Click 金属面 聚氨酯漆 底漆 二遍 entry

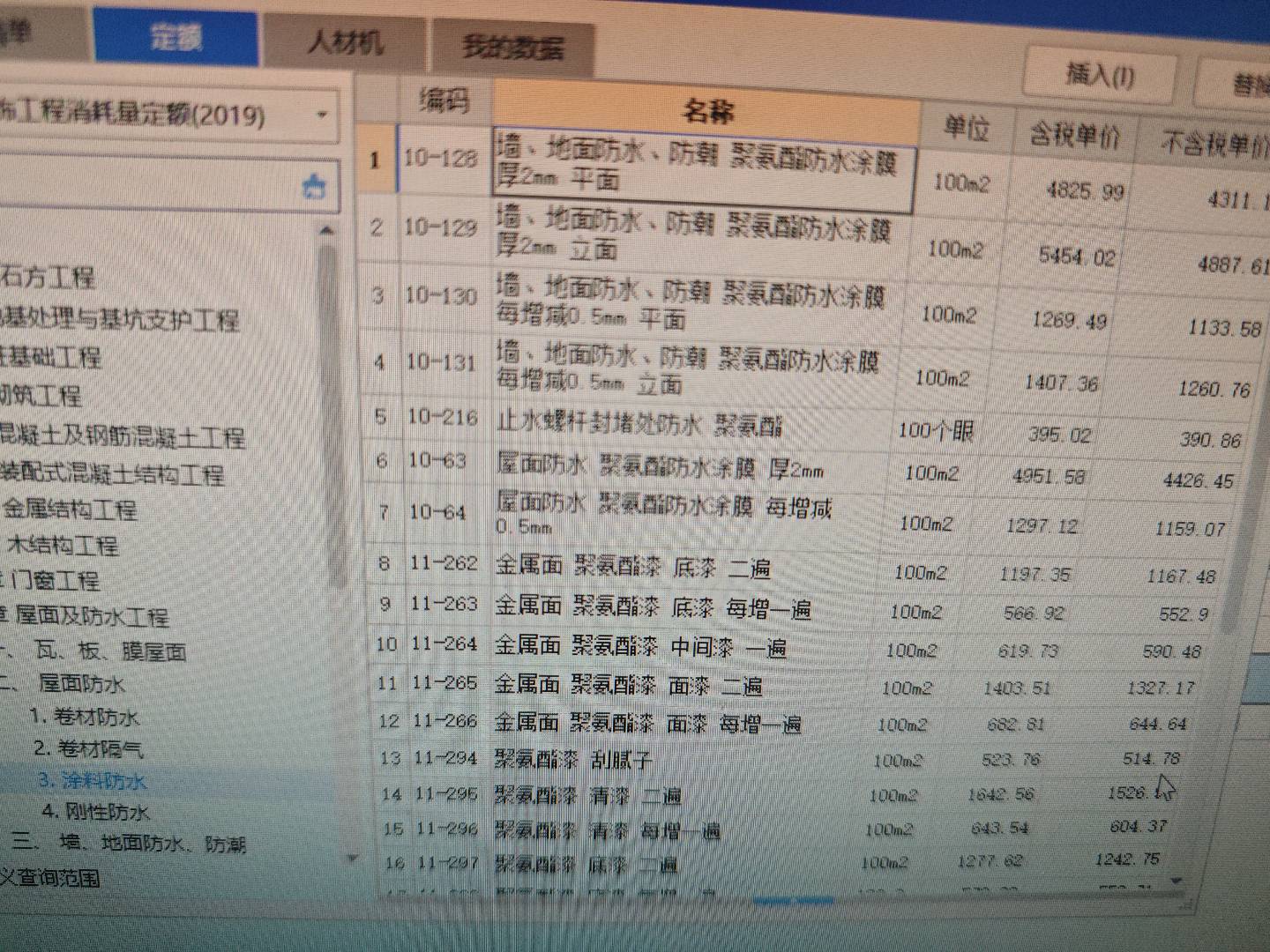click(632, 566)
